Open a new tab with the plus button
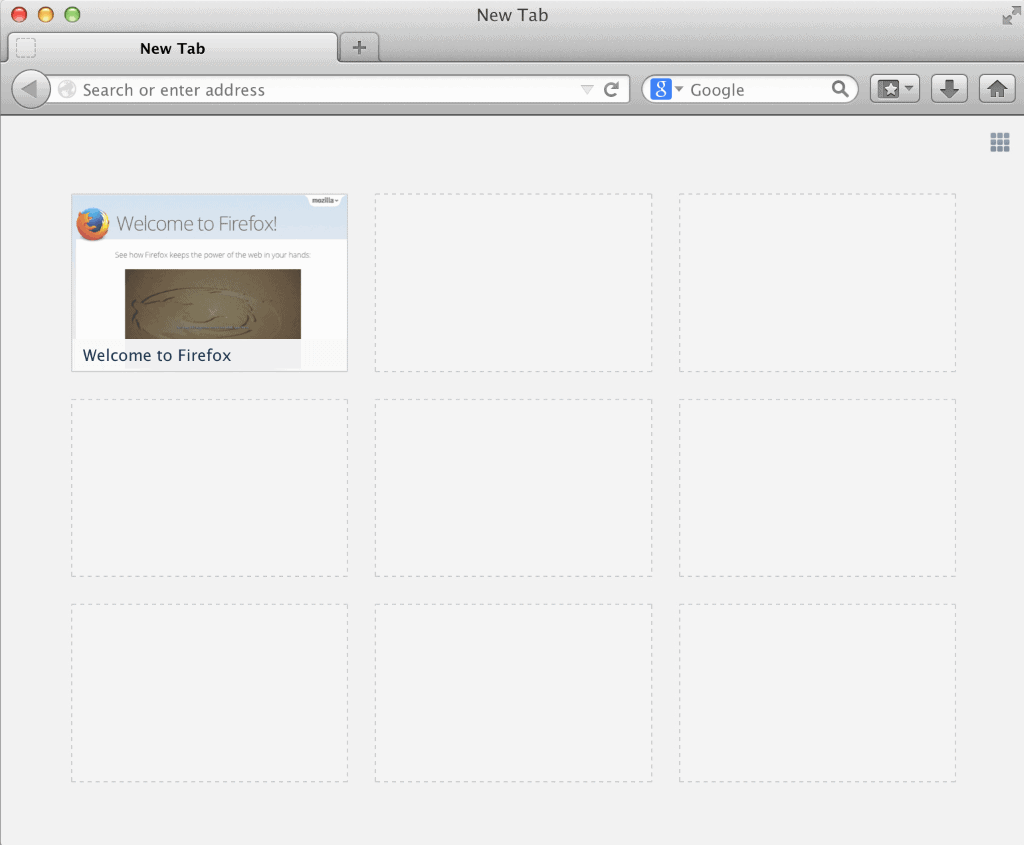This screenshot has height=845, width=1024. [359, 46]
